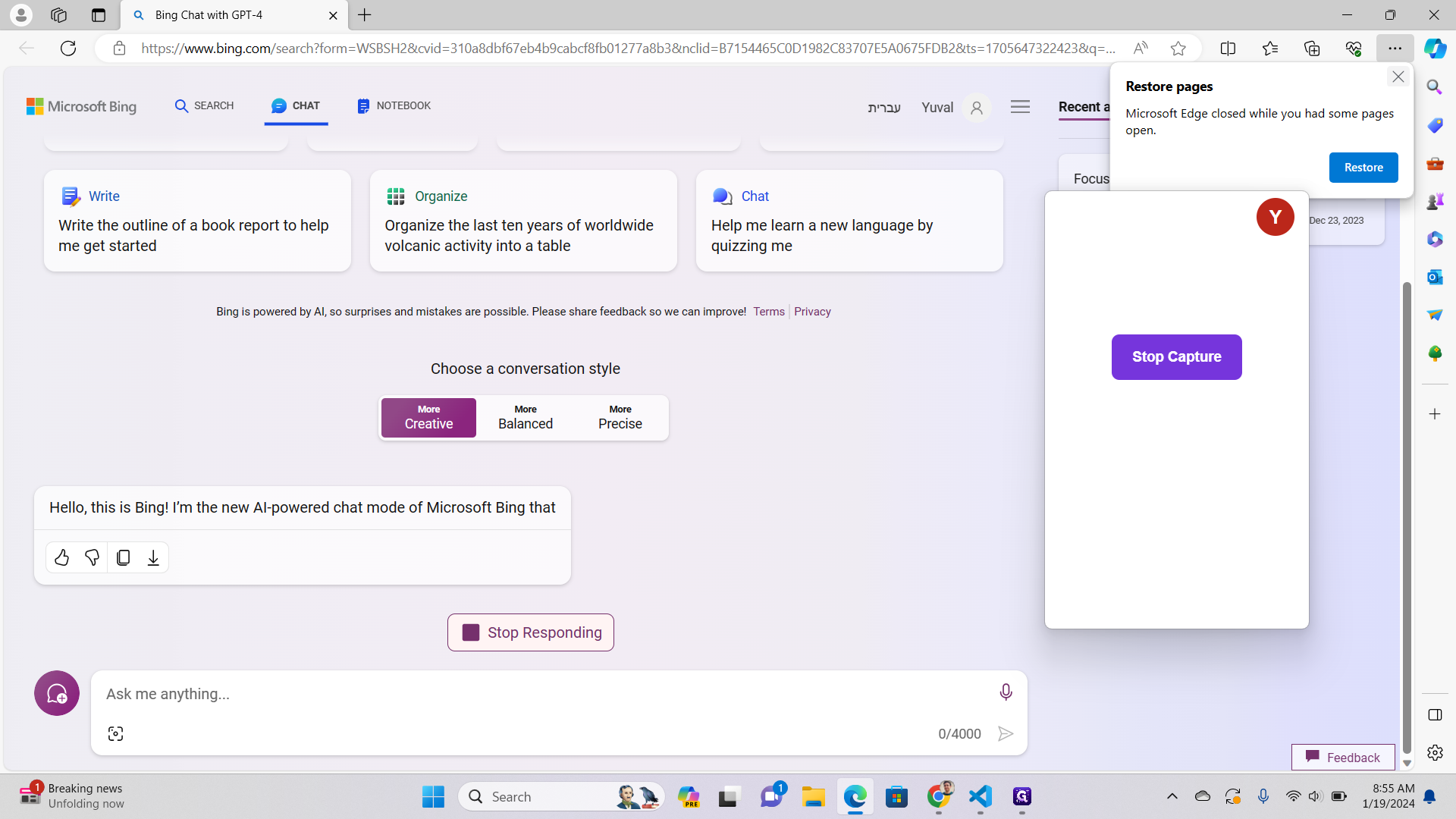Show hidden system tray icons chevron
This screenshot has height=819, width=1456.
(1172, 796)
